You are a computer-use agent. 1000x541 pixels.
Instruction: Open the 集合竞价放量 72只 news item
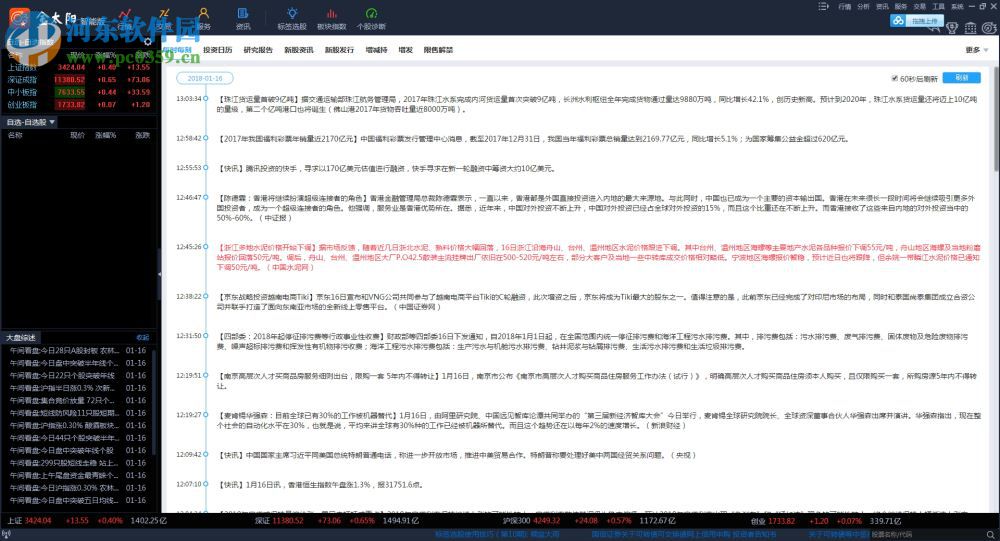77,400
